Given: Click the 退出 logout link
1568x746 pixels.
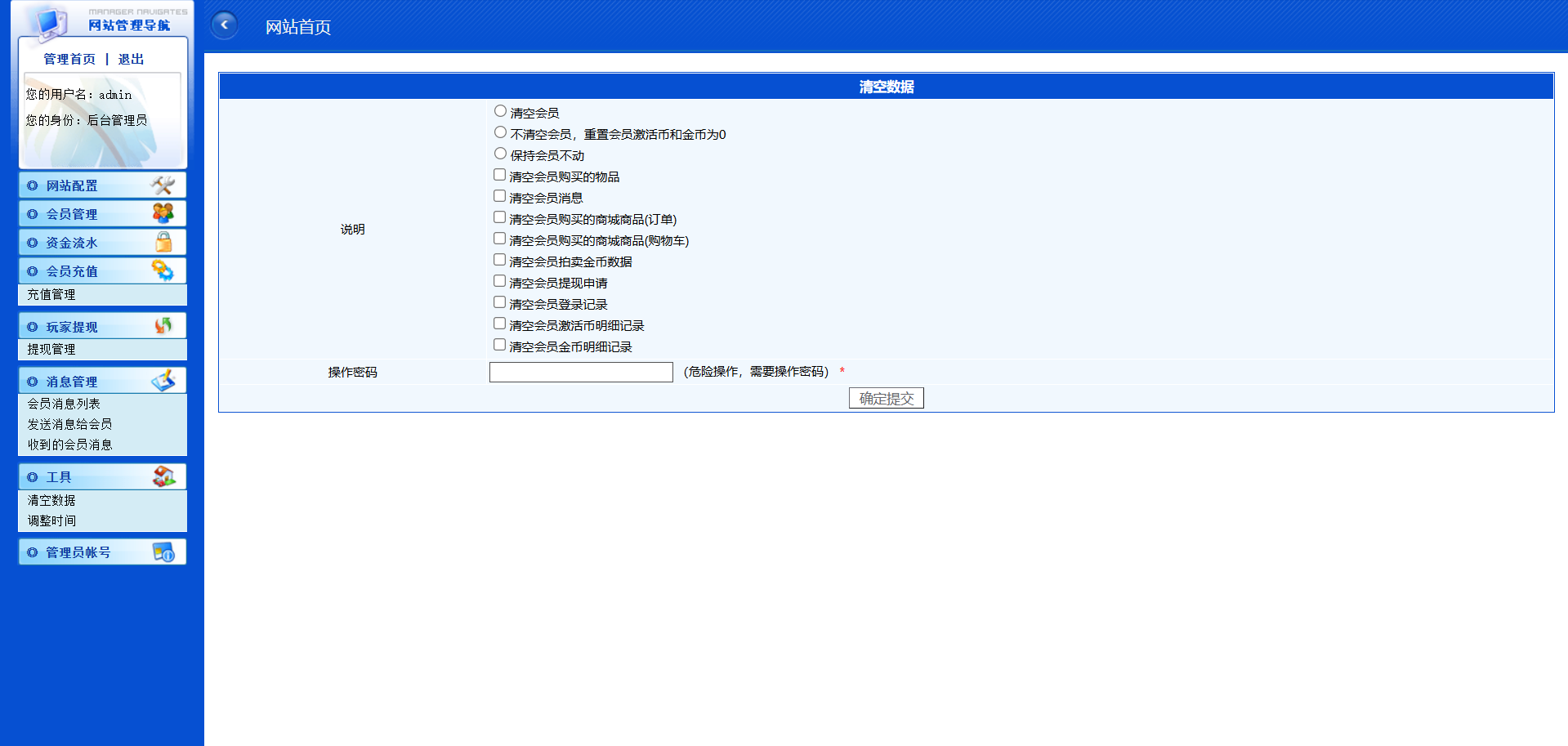Looking at the screenshot, I should (131, 59).
